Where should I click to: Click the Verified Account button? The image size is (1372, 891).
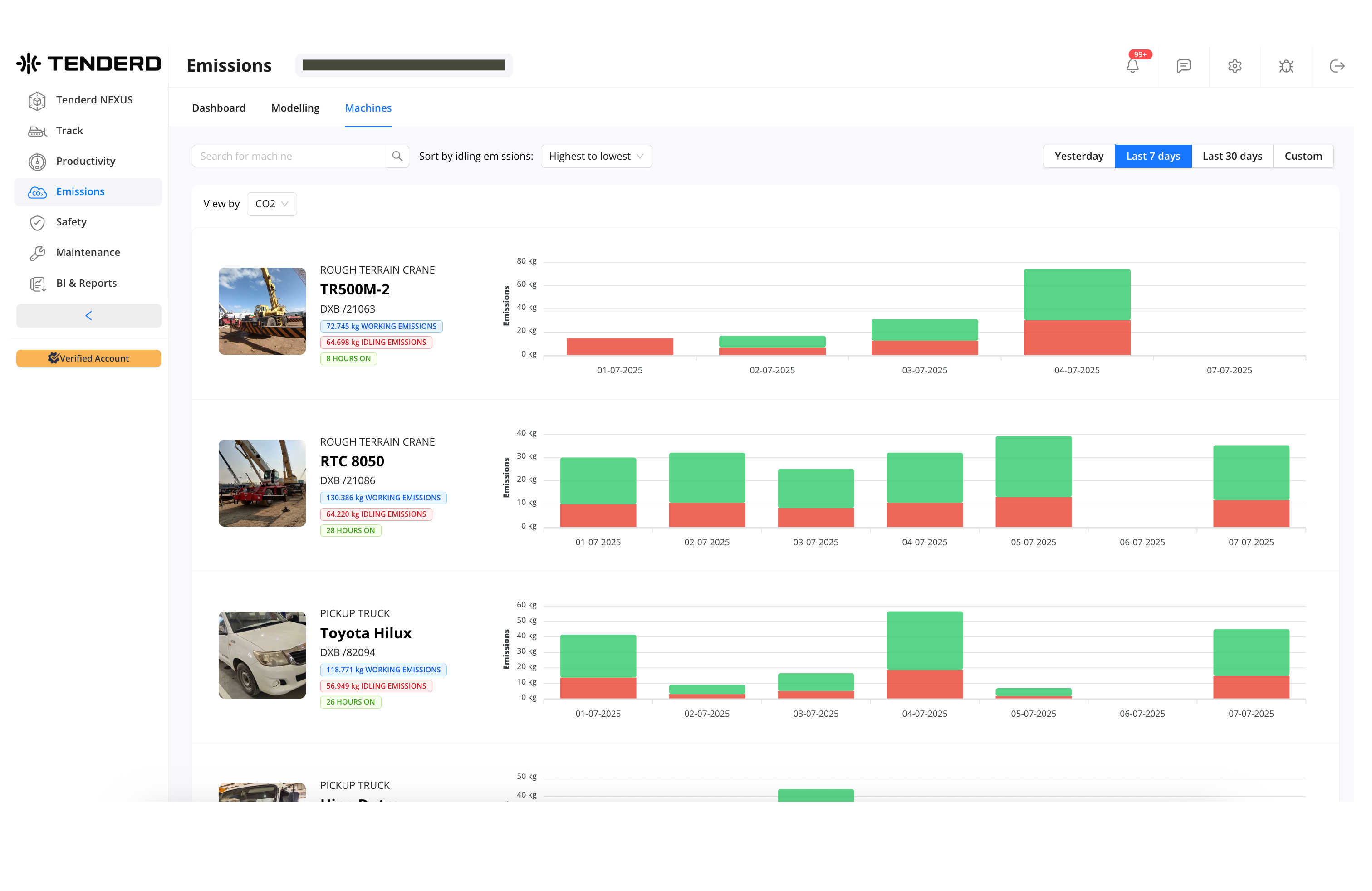pos(89,358)
